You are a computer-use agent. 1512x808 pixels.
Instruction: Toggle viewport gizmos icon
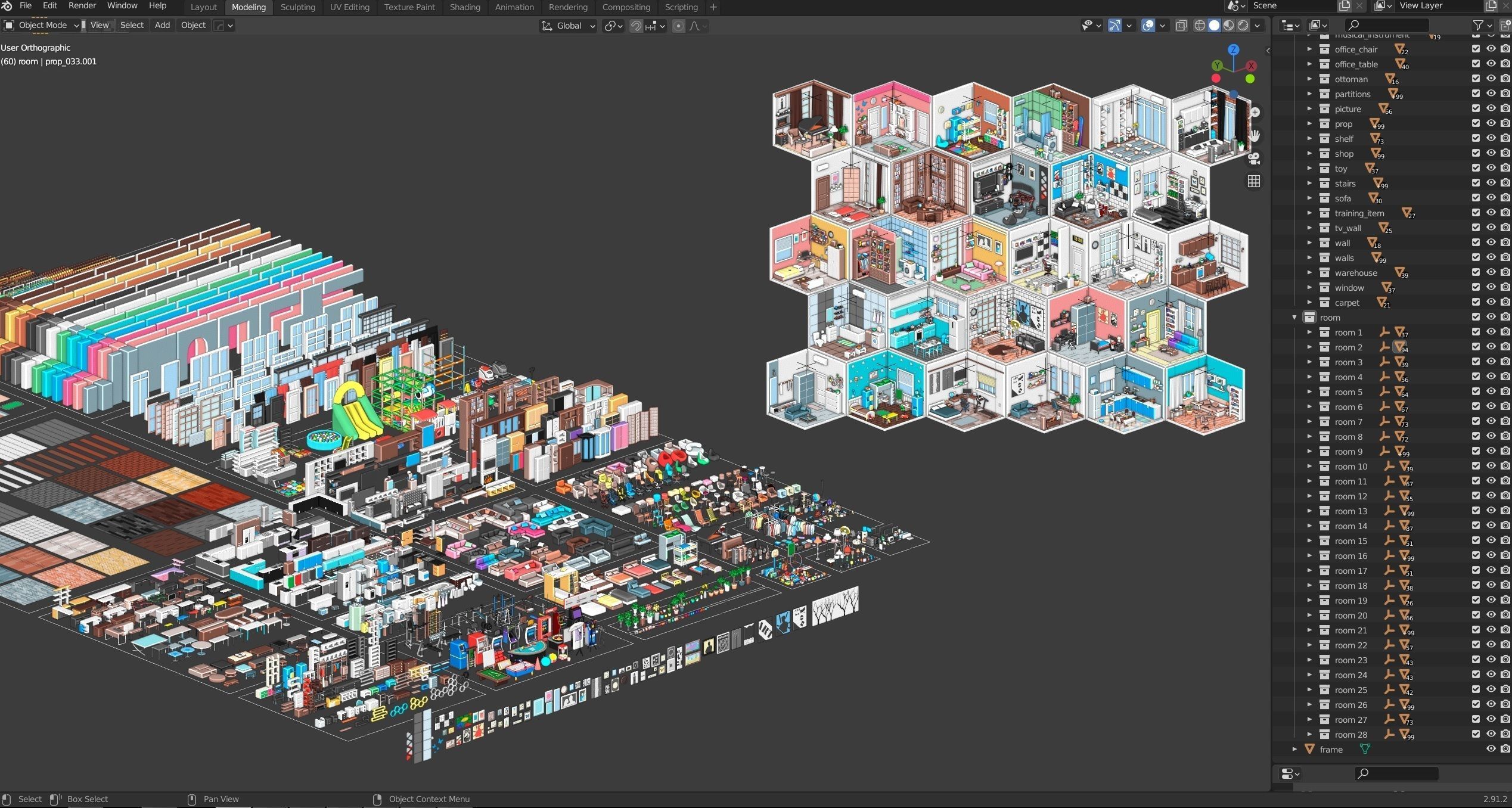coord(1114,26)
